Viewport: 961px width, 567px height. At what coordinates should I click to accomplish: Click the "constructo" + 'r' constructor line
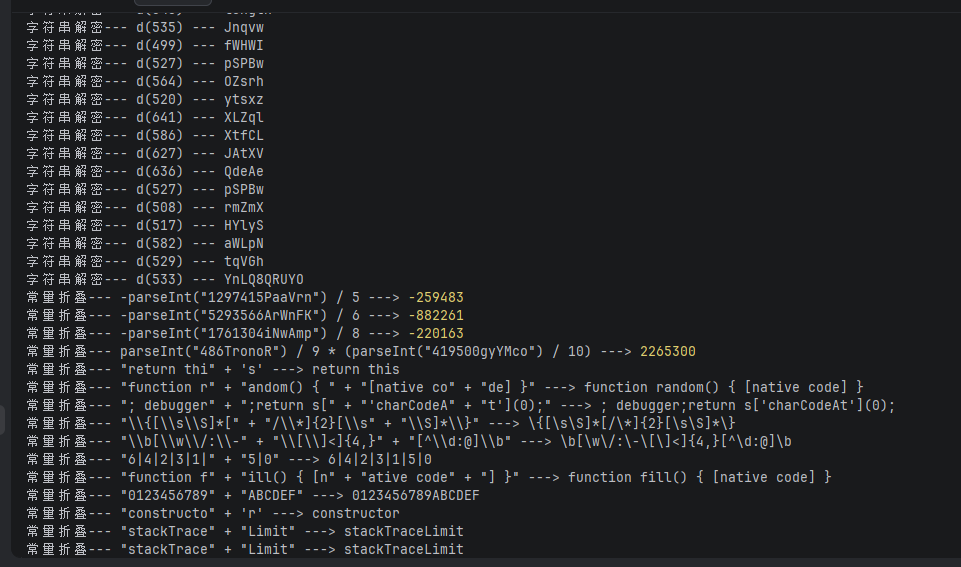(x=213, y=513)
